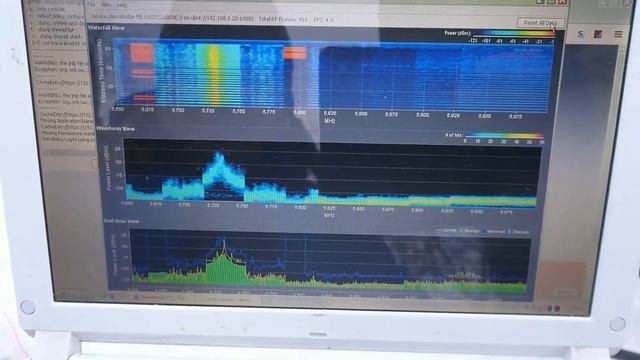
Task: Click the S extension icon in the background browser
Action: [580, 34]
